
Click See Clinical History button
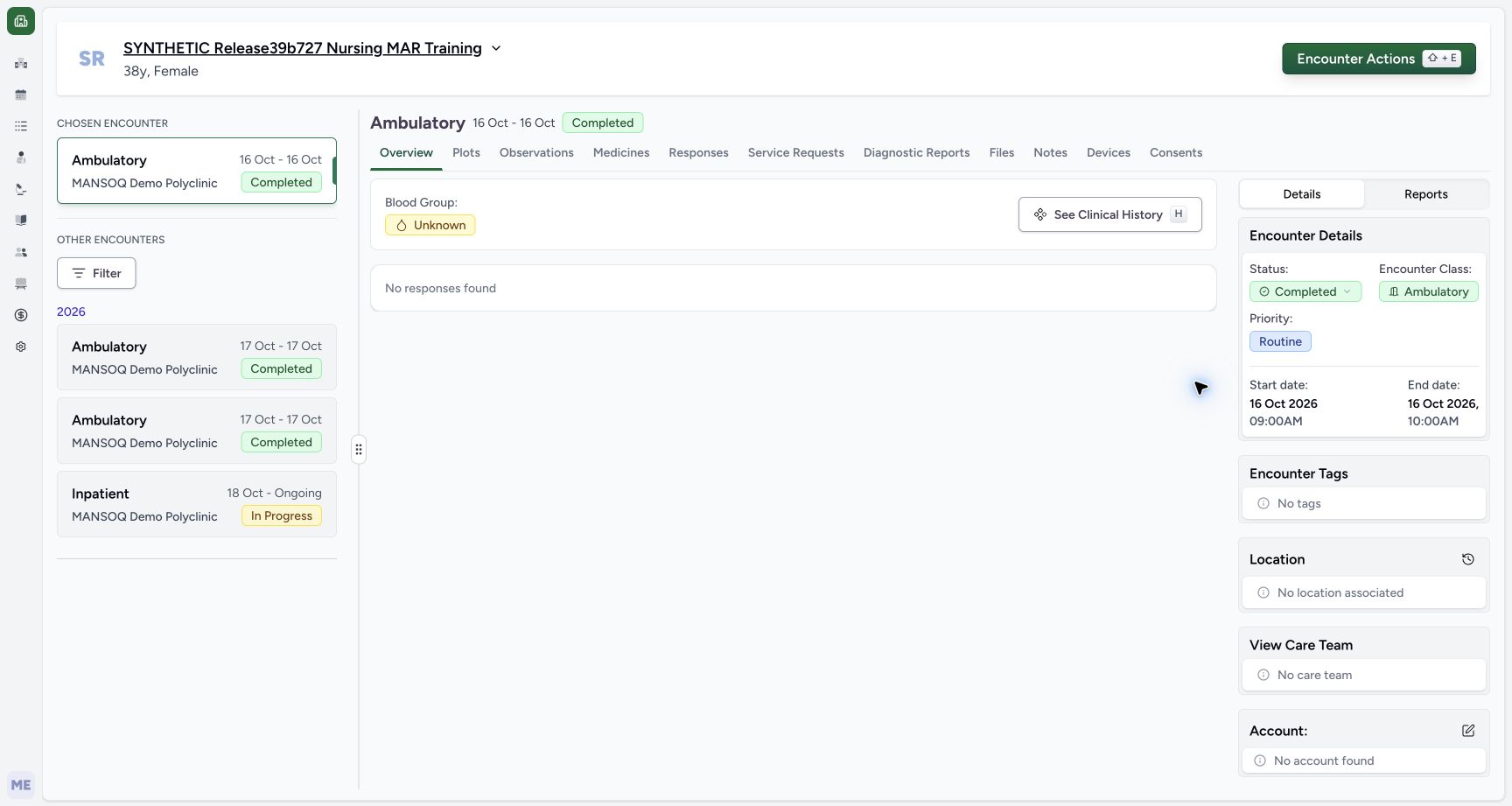coord(1109,214)
